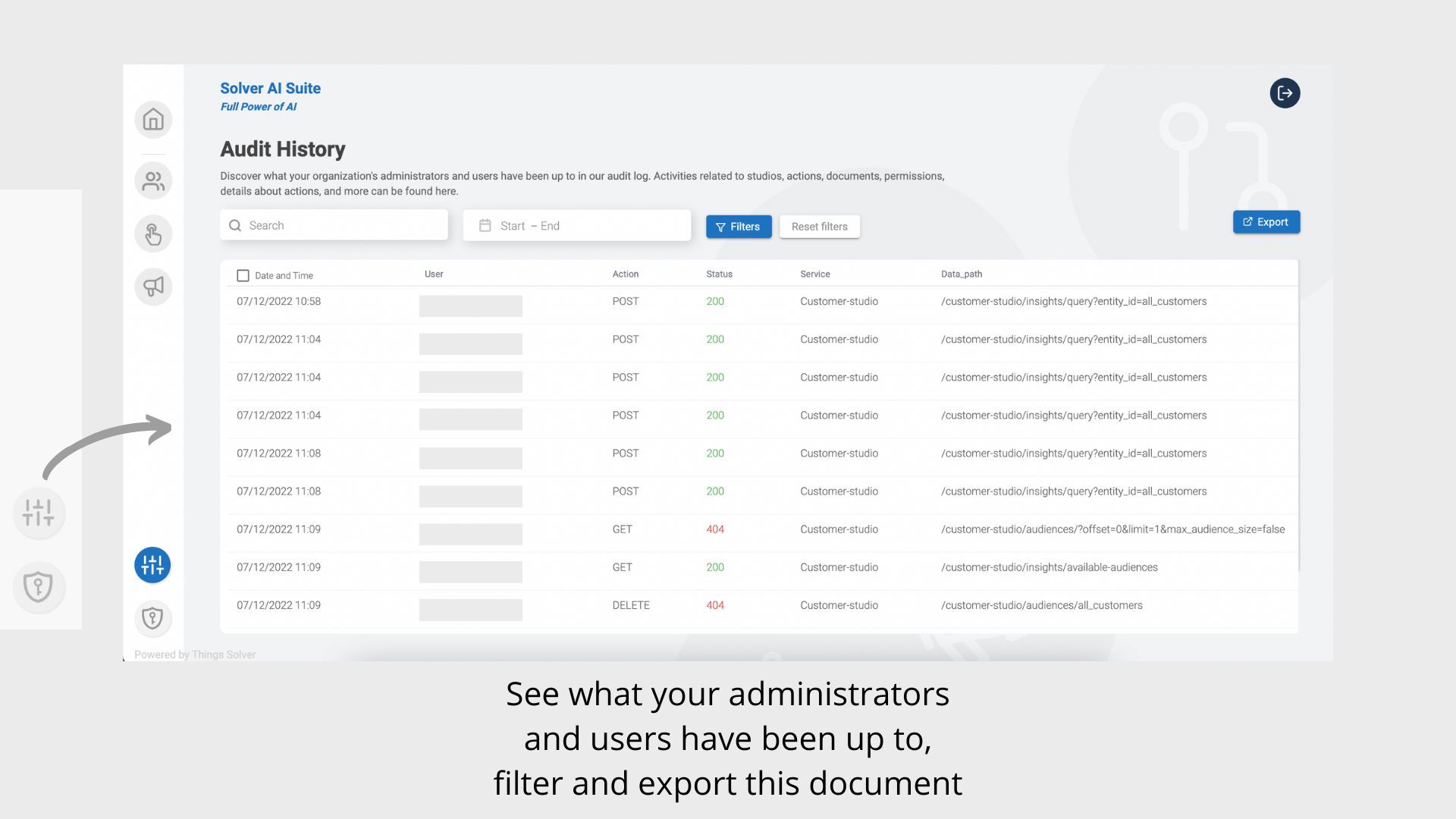This screenshot has height=819, width=1456.
Task: Open the Users icon in the sidebar
Action: coord(153,181)
